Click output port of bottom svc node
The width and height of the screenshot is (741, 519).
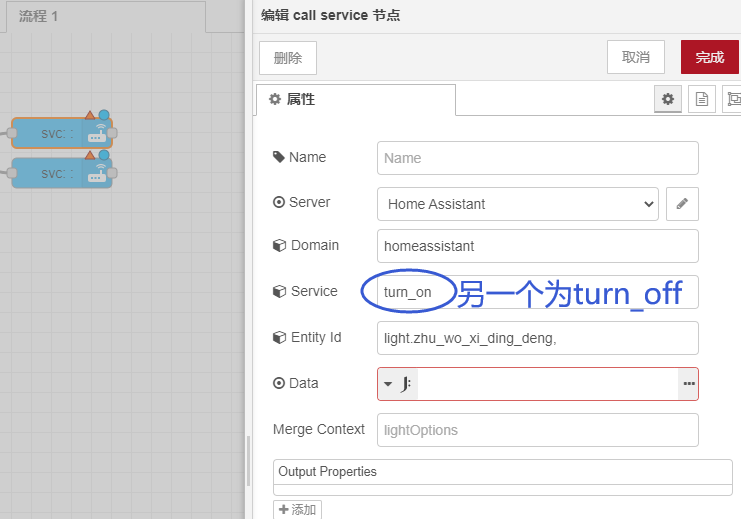112,173
